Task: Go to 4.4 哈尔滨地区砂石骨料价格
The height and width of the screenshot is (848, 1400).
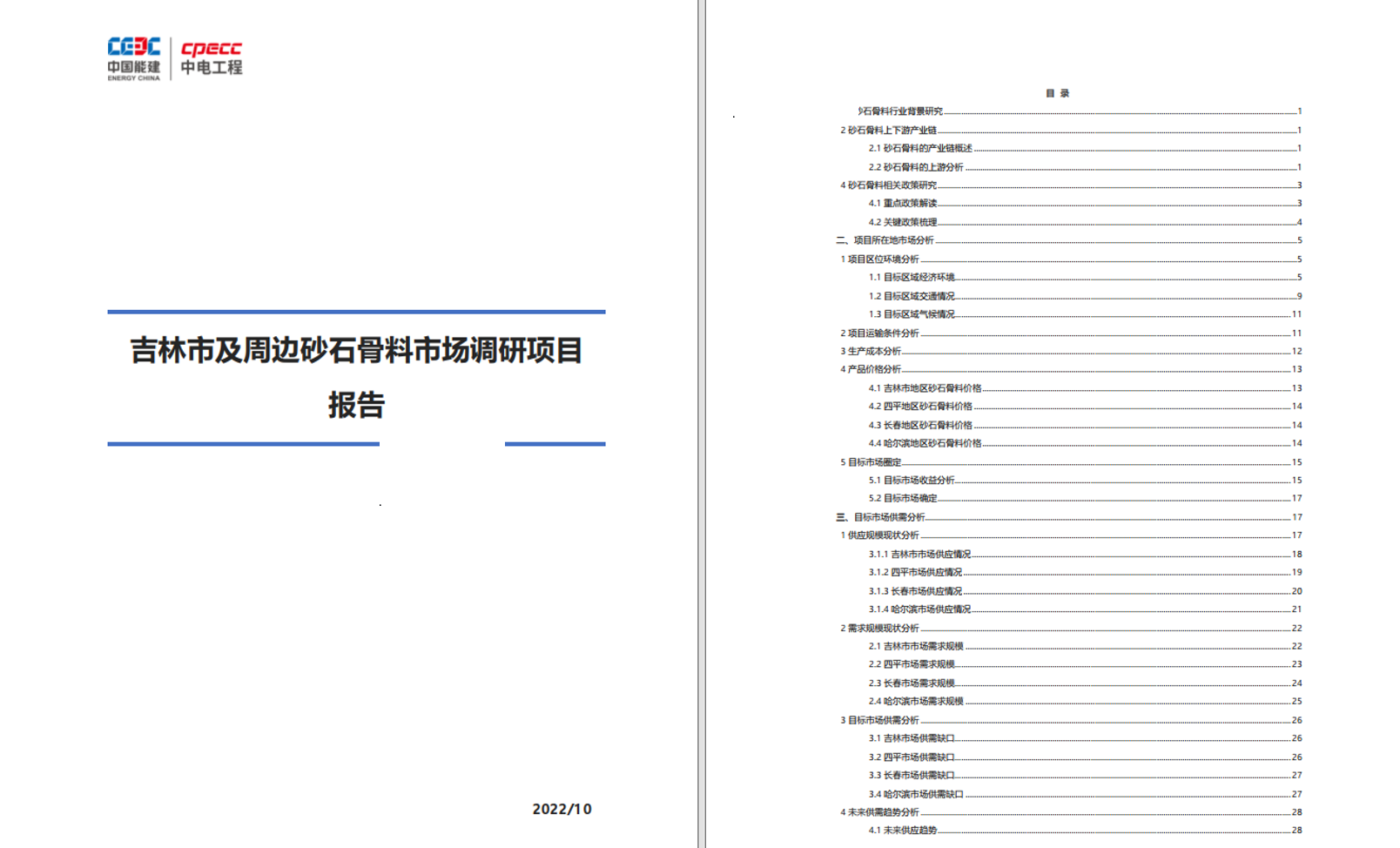Action: [925, 443]
